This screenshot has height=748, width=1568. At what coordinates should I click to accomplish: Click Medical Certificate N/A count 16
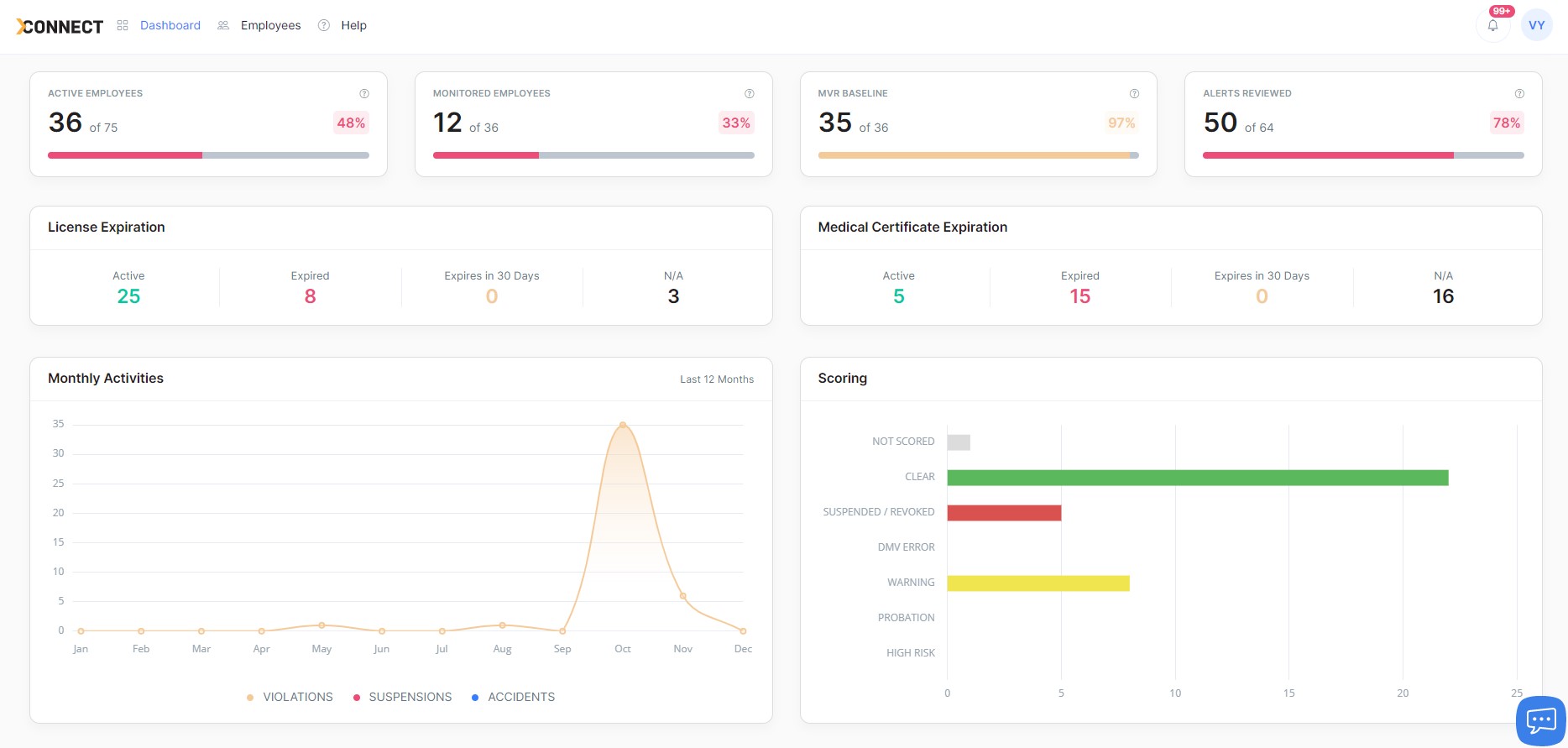click(1443, 296)
